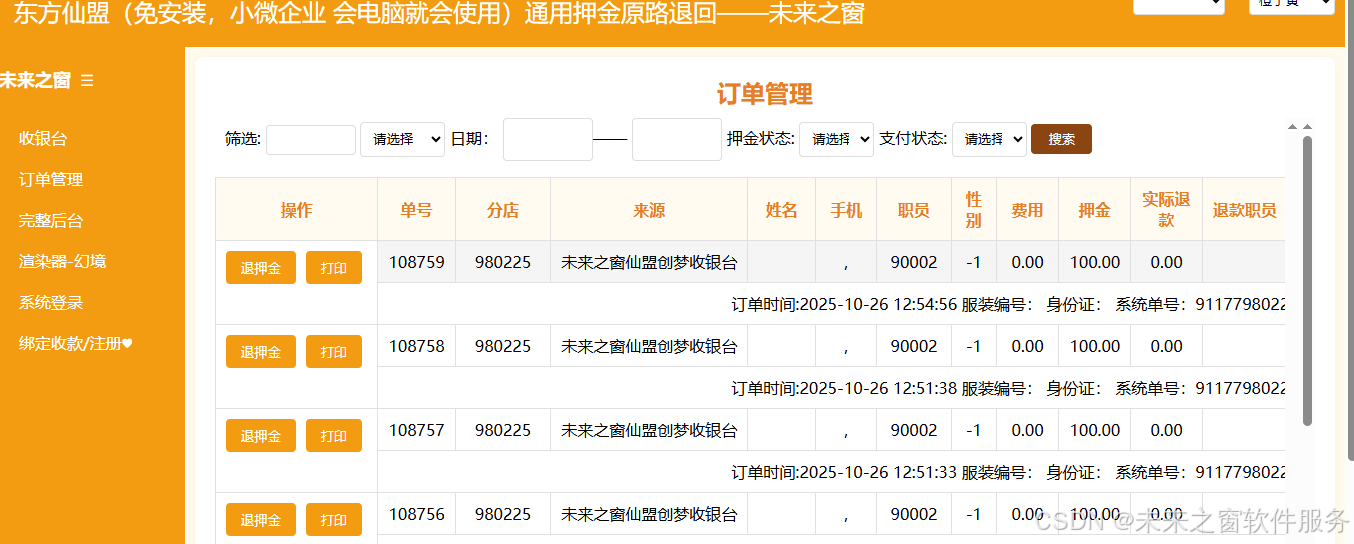Click the 退款职员 column header
Viewport: 1354px width, 544px height.
tap(1244, 210)
